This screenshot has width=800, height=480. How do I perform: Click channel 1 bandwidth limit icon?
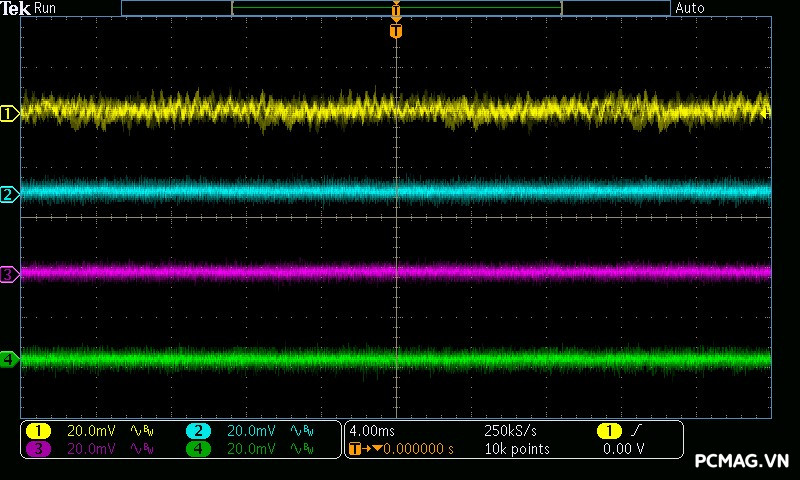pyautogui.click(x=142, y=431)
